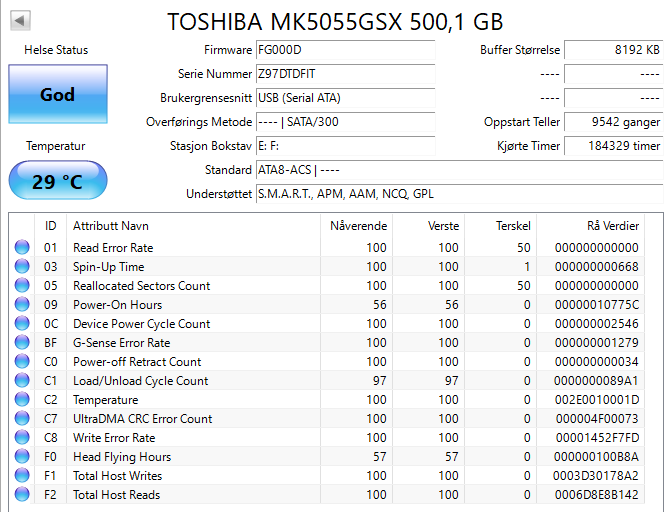This screenshot has width=668, height=512.
Task: Click status icon for Total Host Reads
Action: [22, 494]
